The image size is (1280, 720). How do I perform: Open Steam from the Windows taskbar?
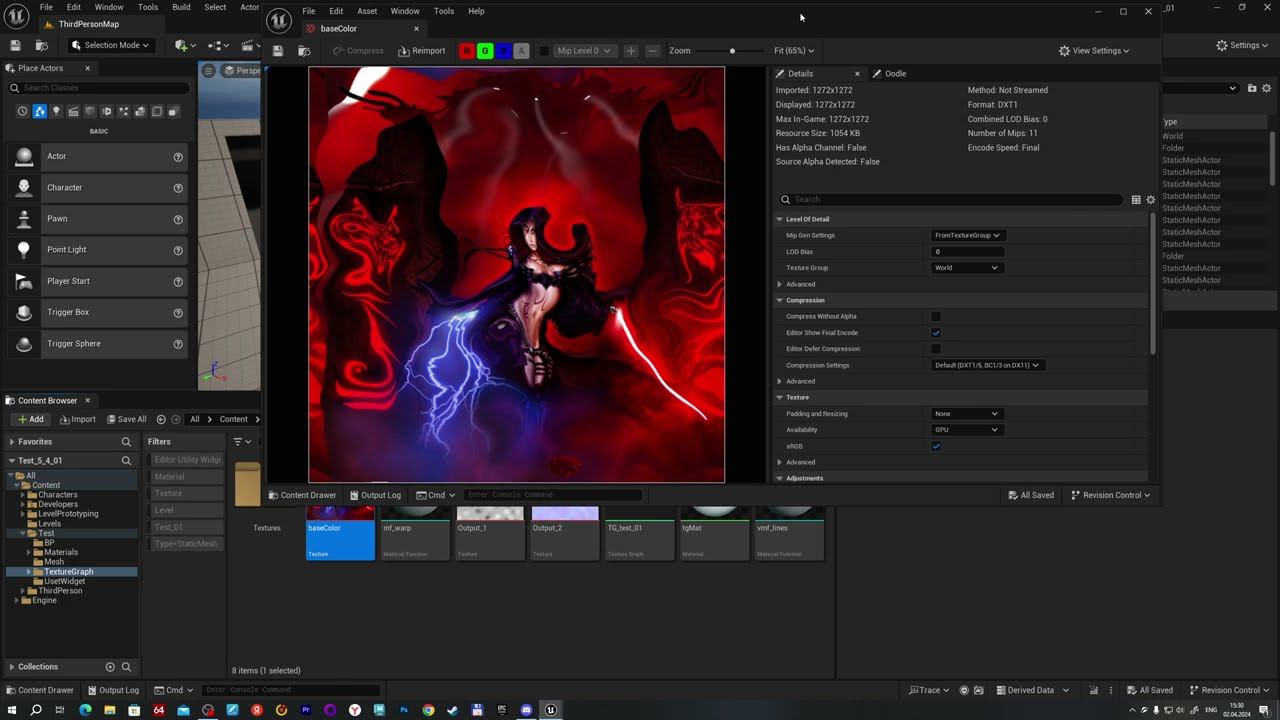coord(452,710)
